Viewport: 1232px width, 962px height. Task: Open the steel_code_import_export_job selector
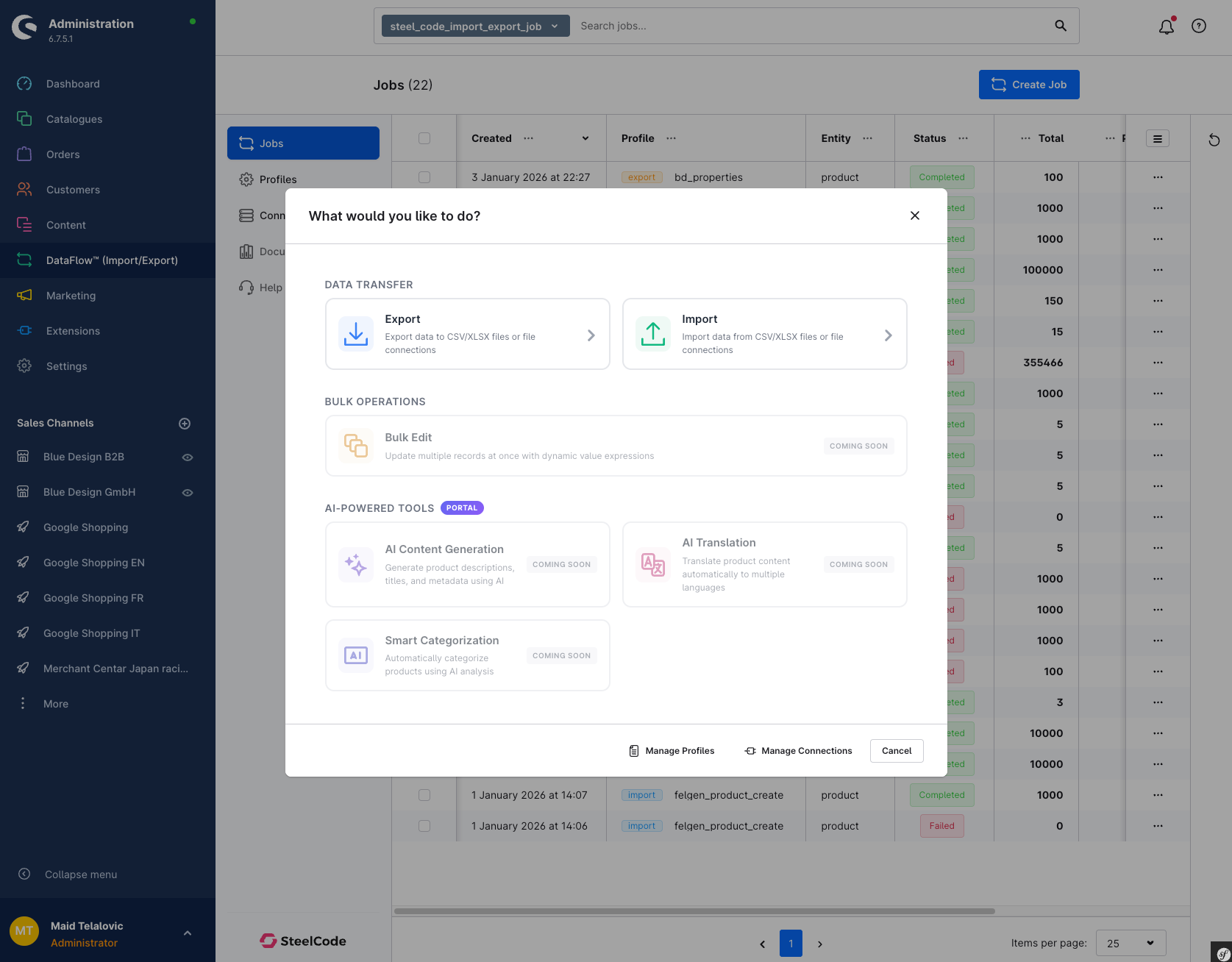point(474,25)
